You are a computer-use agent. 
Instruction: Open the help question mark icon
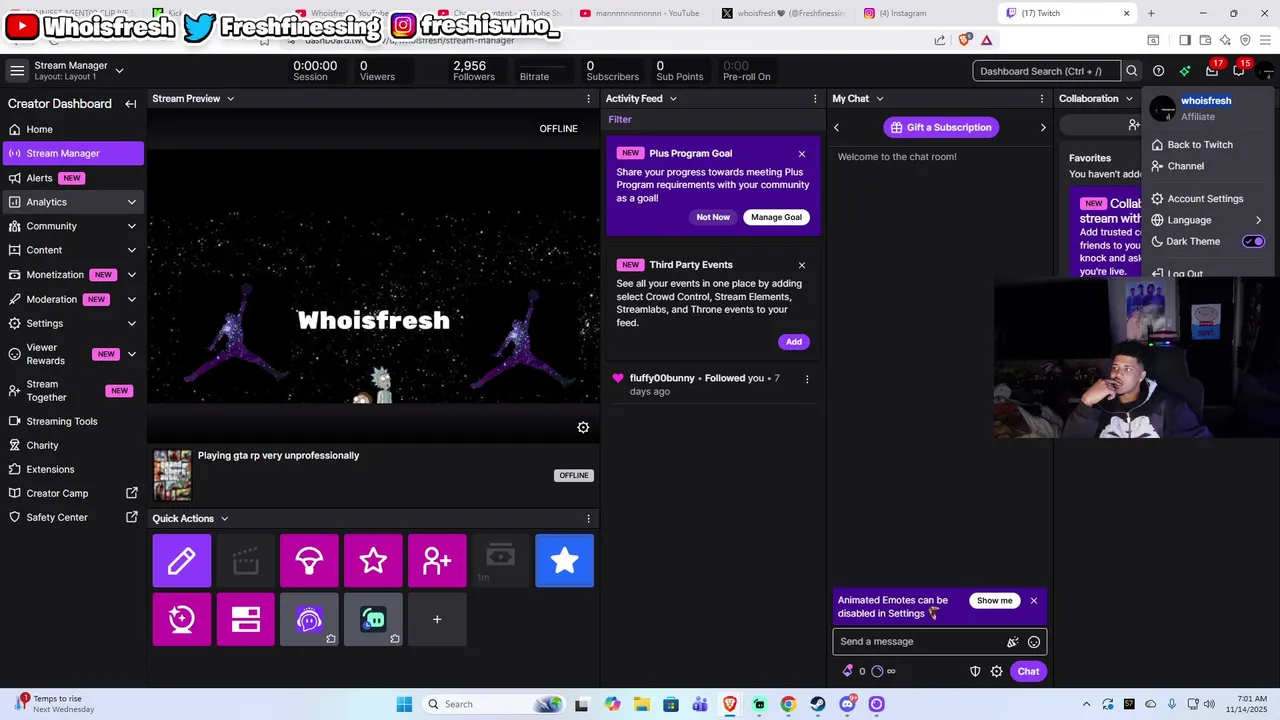pos(1158,71)
